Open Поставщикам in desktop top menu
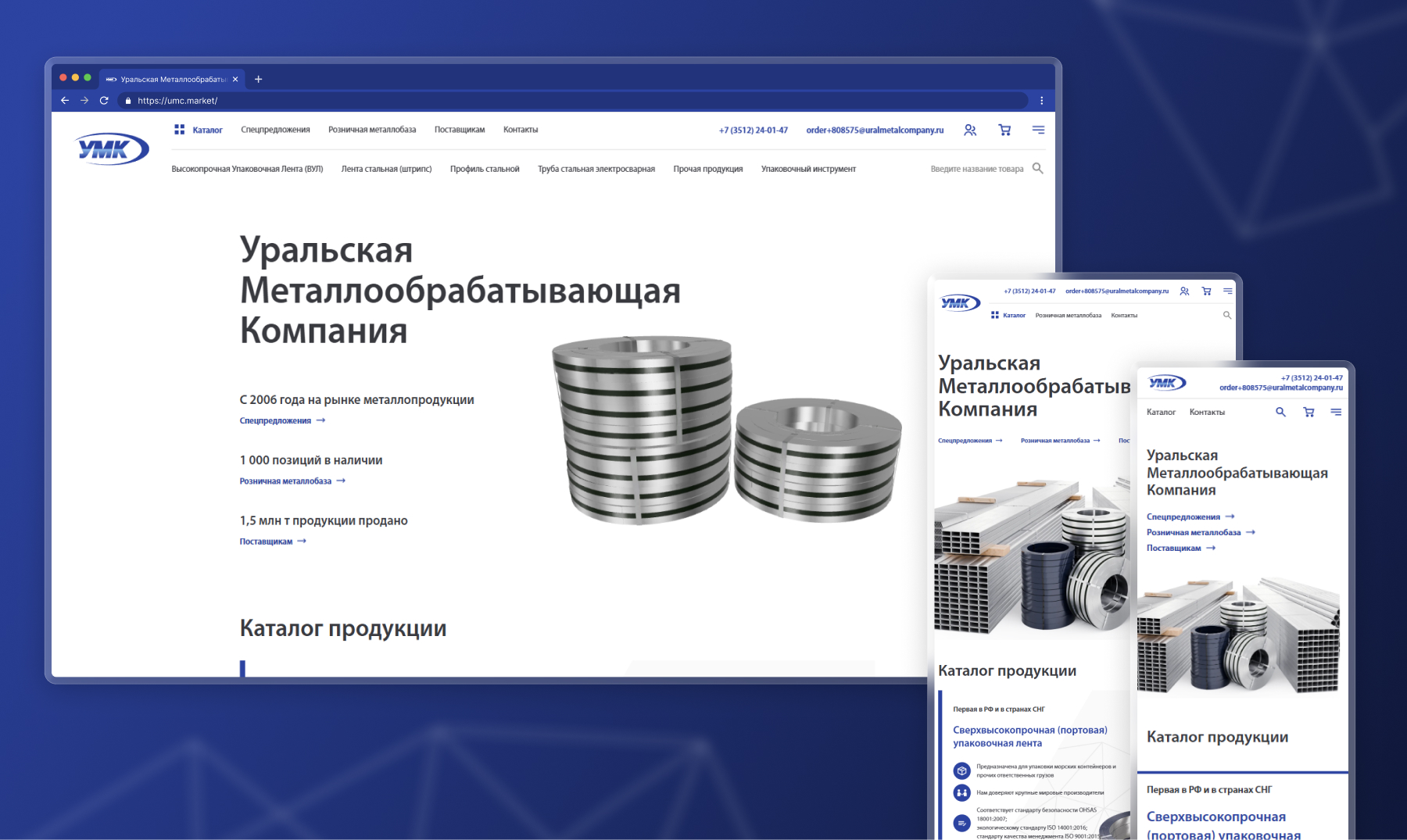This screenshot has height=840, width=1407. [460, 130]
